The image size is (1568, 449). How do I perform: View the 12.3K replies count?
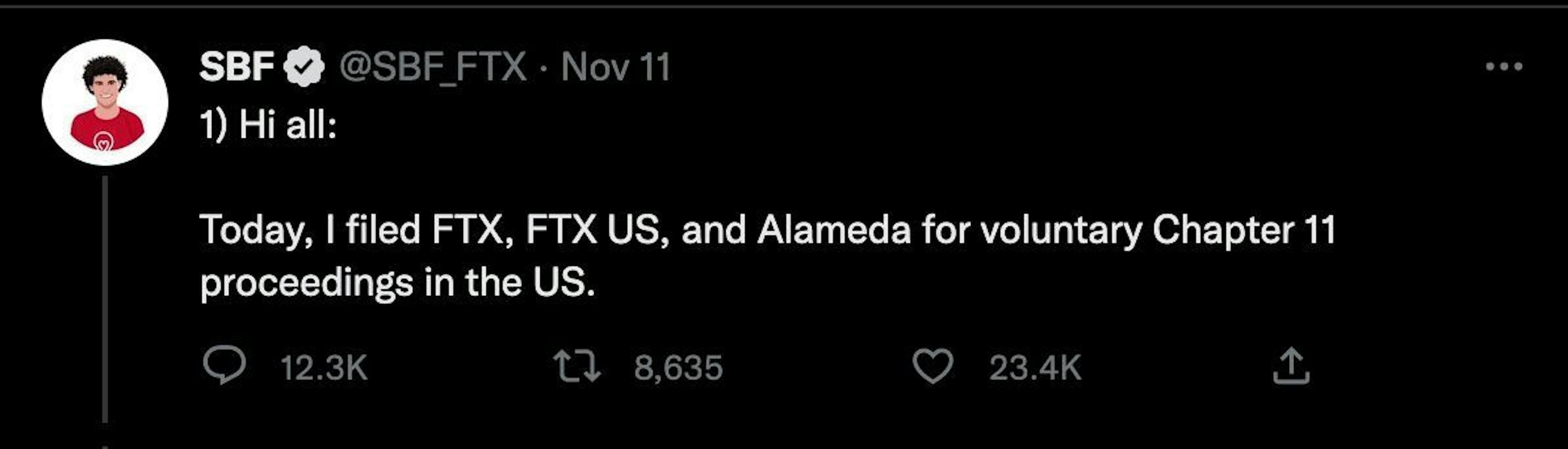tap(324, 368)
